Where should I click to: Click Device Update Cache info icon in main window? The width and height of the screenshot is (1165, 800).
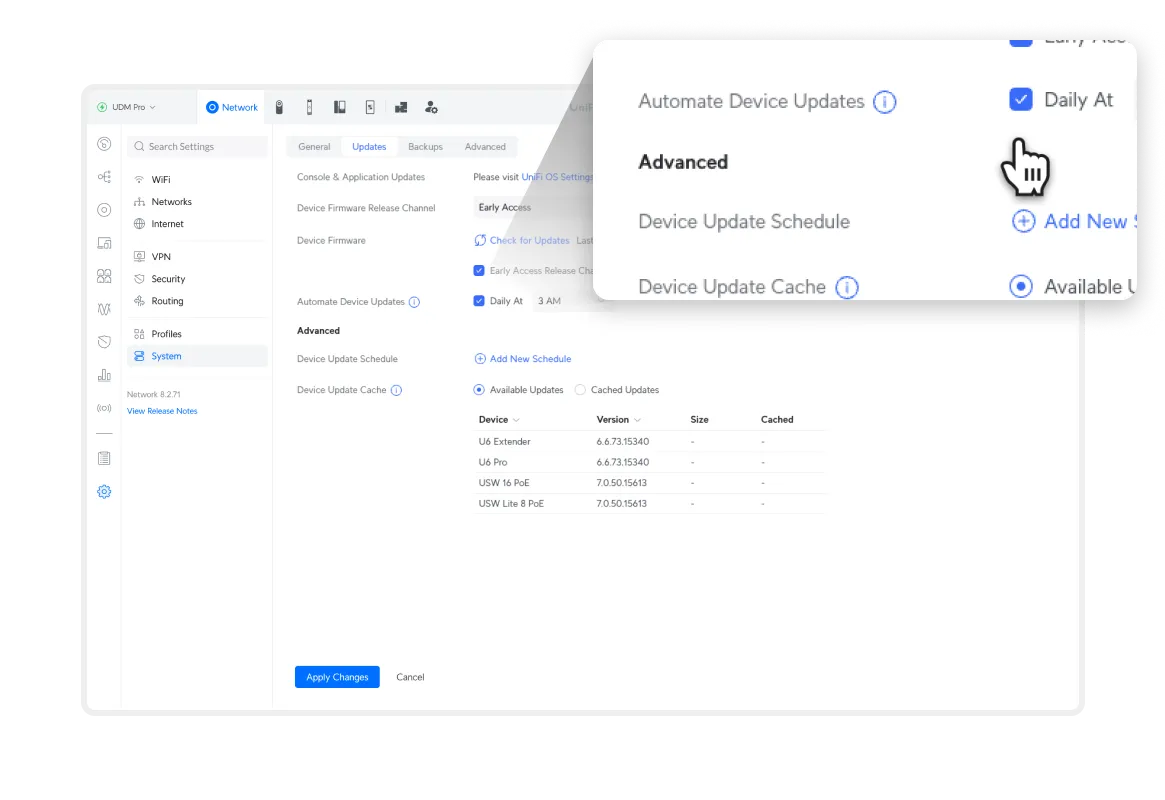click(397, 390)
